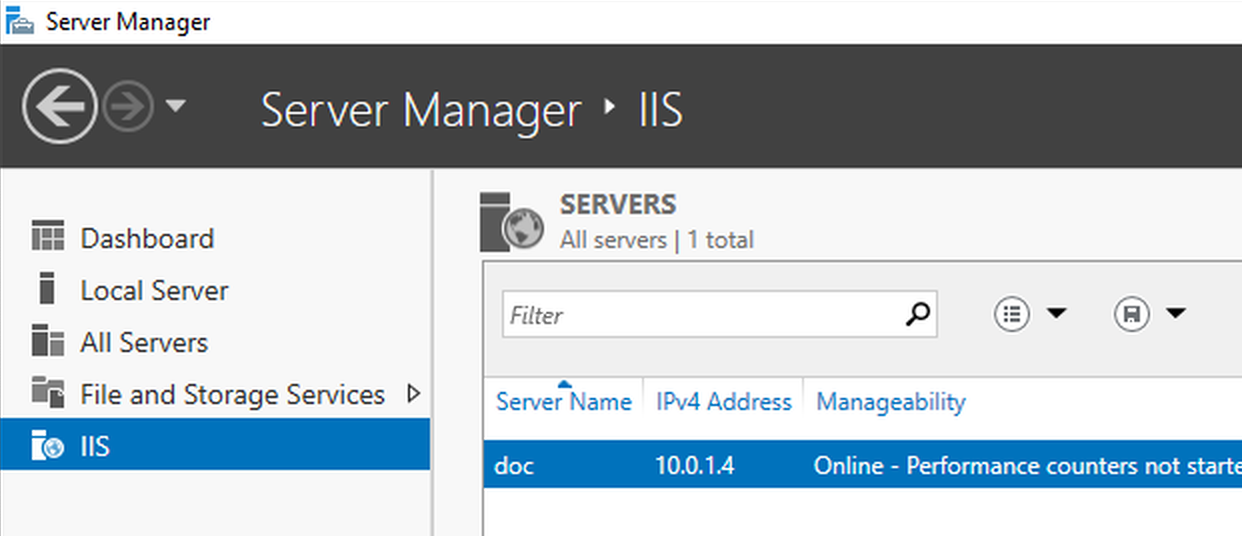Sort by the IPv4 Address column
Screen dimensions: 1242x536
[724, 402]
